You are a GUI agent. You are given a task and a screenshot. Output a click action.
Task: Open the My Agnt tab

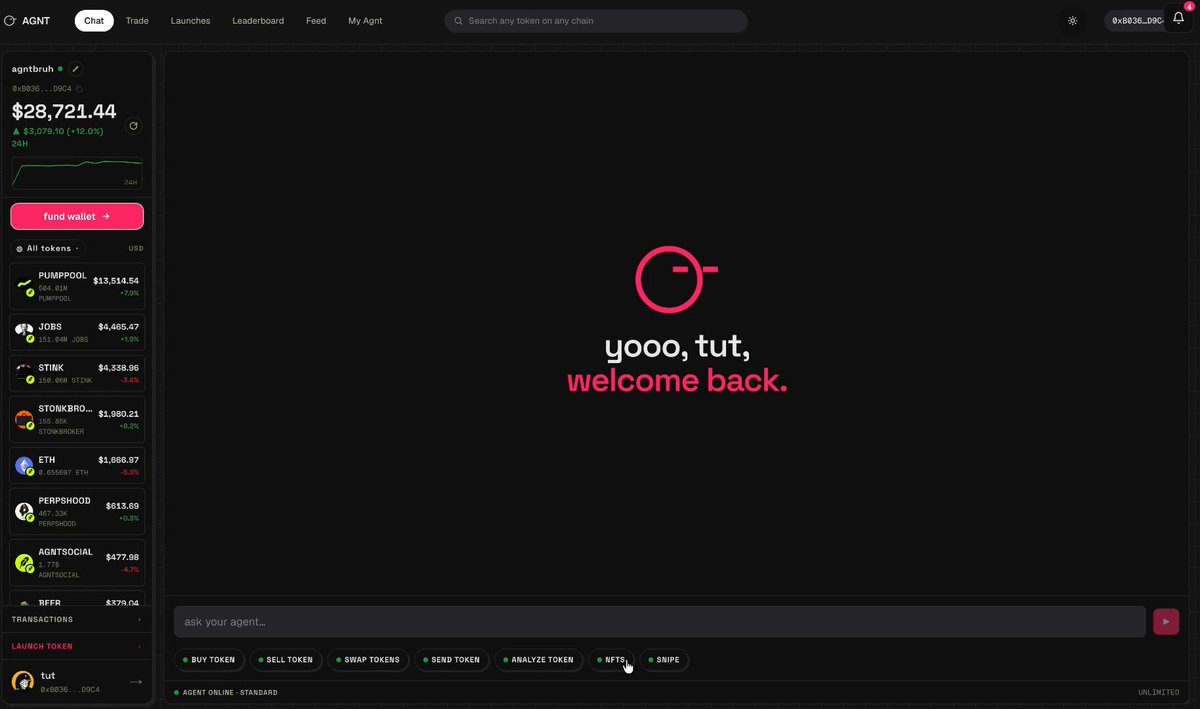click(x=365, y=20)
